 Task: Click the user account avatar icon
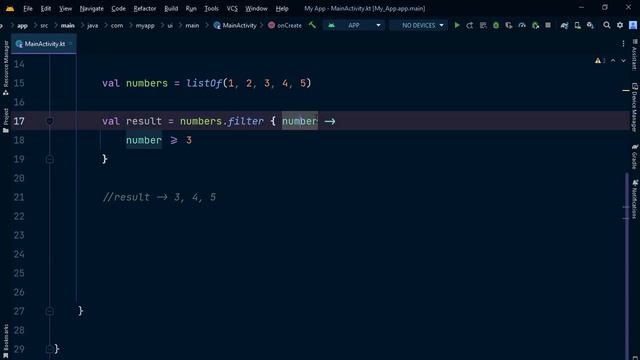point(633,25)
